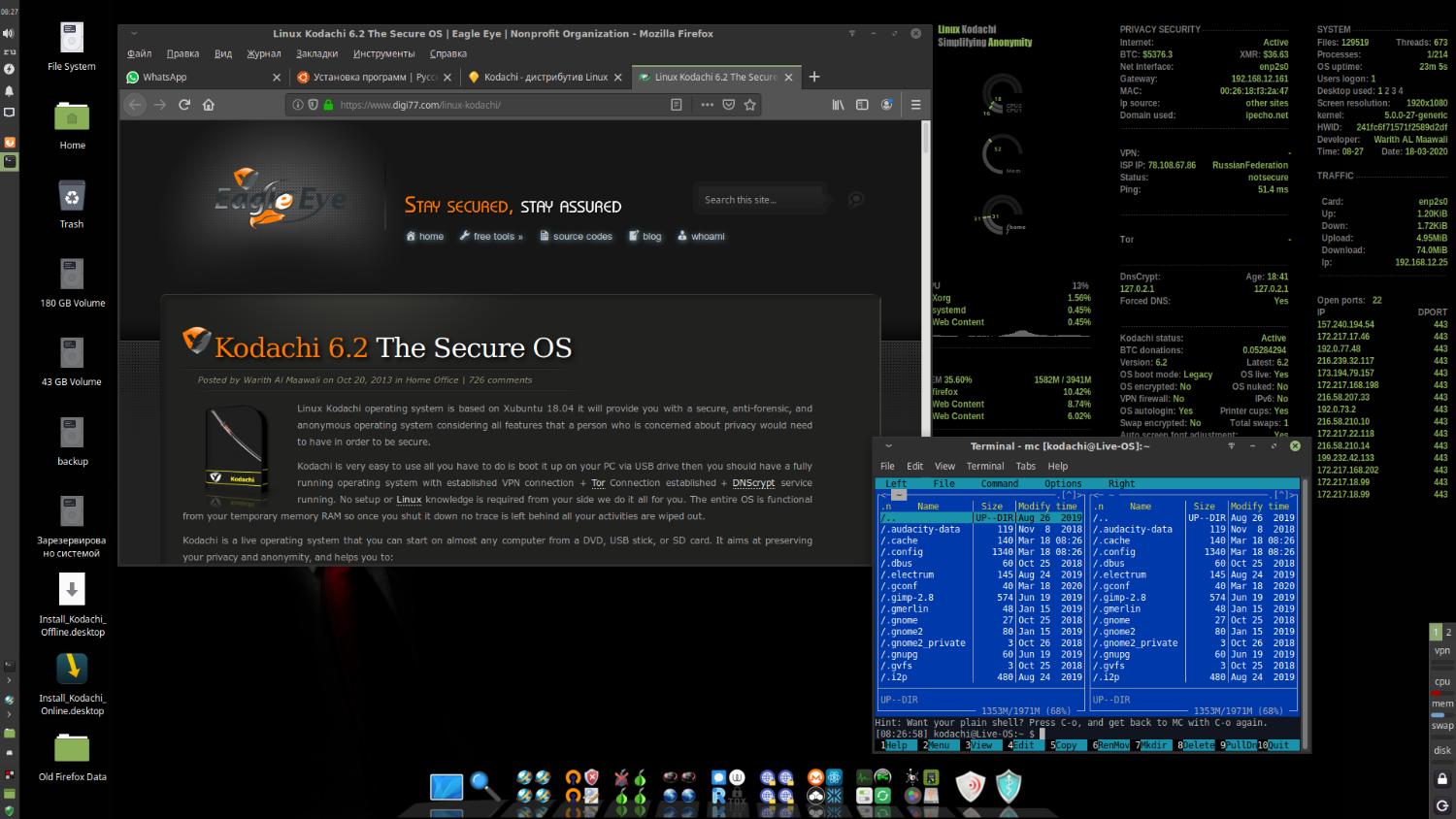The width and height of the screenshot is (1456, 819).
Task: Click the Tor hyperlink in article
Action: [598, 483]
